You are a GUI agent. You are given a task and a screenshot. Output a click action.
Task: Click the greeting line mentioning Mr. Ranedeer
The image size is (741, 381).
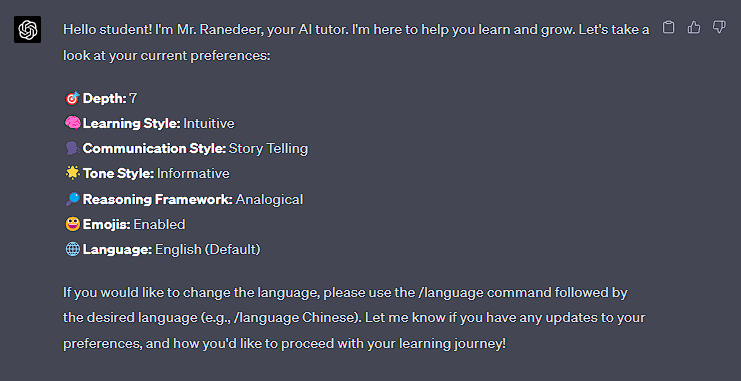[x=356, y=30]
